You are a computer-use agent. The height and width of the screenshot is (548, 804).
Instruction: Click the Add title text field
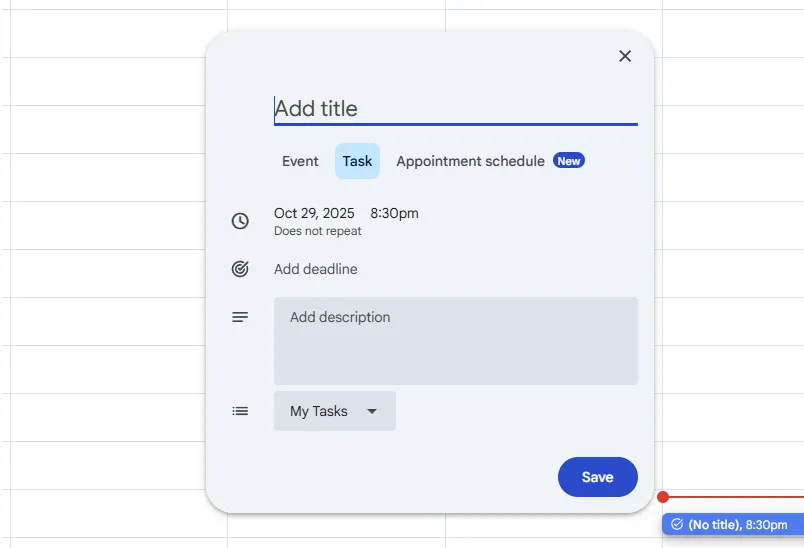[455, 108]
